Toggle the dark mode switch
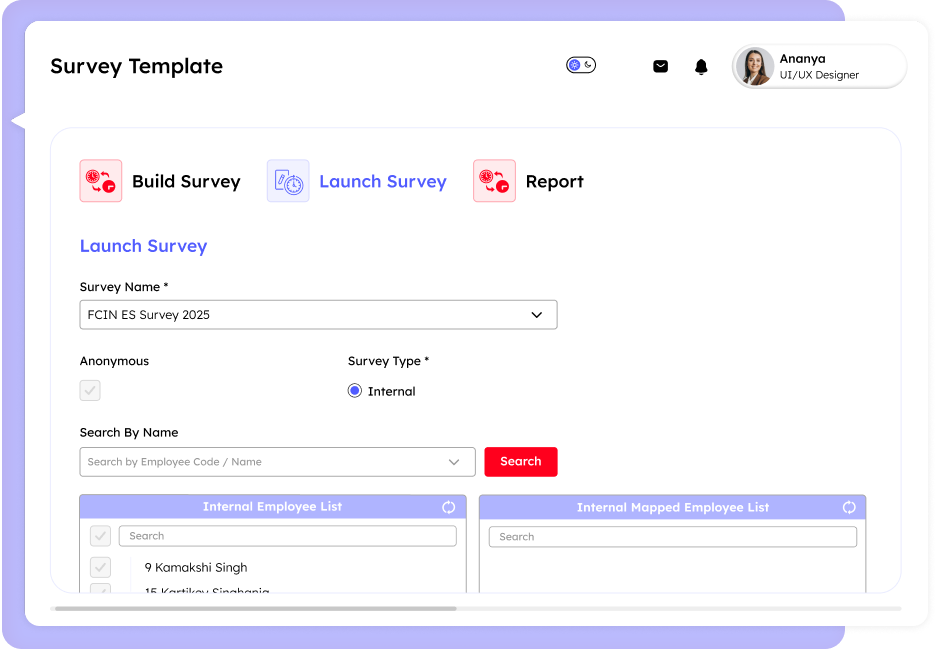The image size is (937, 649). tap(581, 65)
